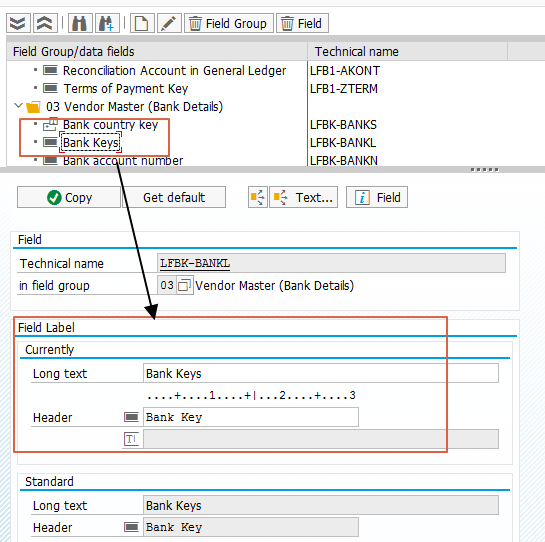Delete Field Group via trash button
The width and height of the screenshot is (545, 542).
pyautogui.click(x=229, y=23)
